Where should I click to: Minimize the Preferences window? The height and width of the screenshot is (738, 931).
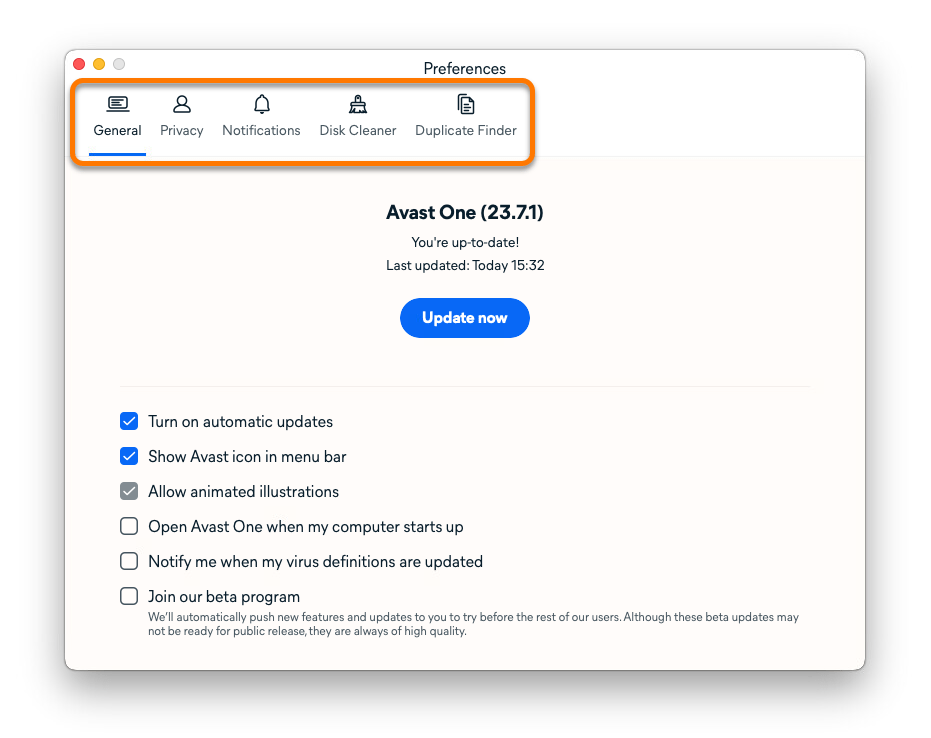click(x=99, y=63)
